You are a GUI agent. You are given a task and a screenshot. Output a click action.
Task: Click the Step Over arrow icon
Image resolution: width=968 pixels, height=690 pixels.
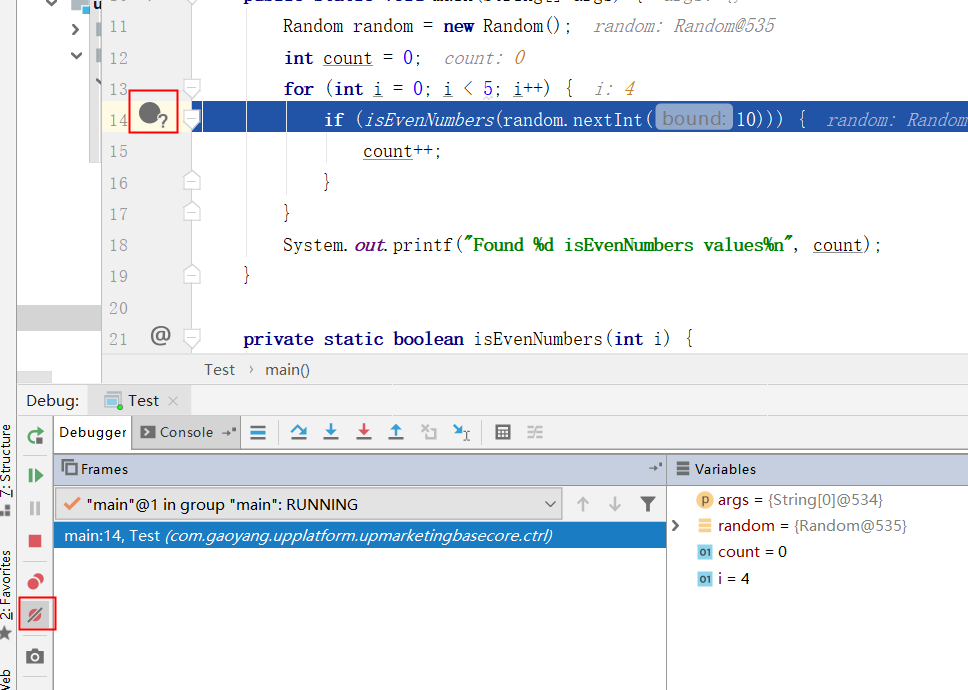coord(299,432)
